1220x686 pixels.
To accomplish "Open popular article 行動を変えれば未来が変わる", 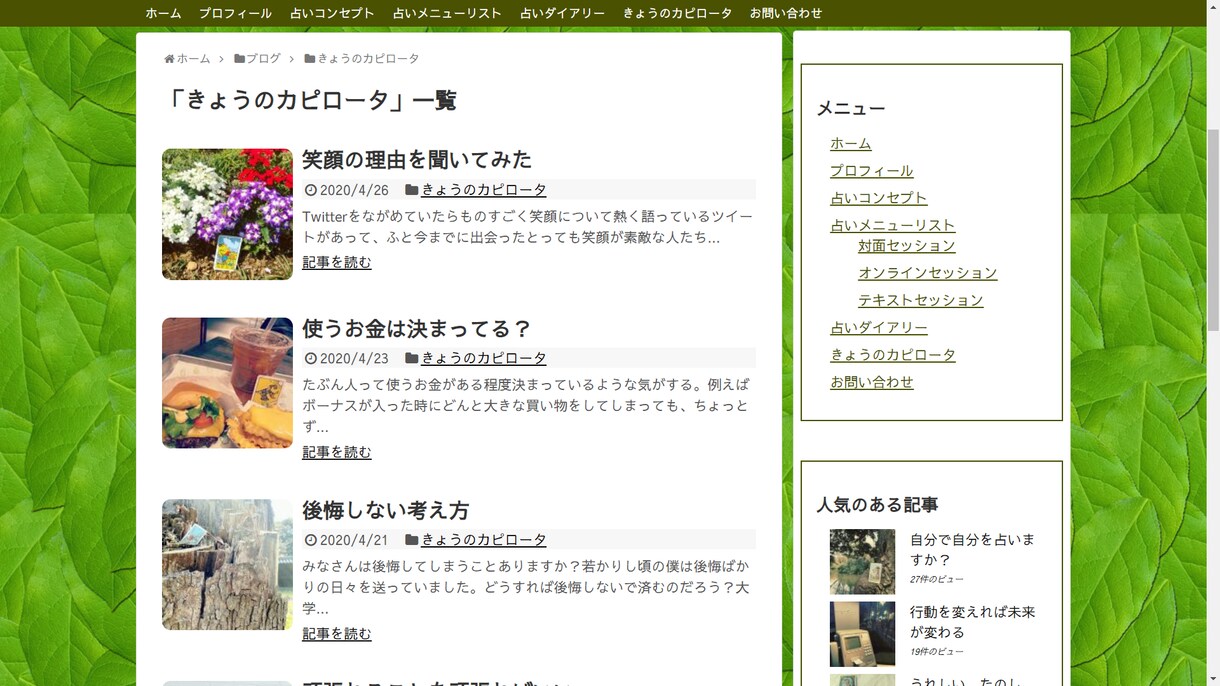I will point(972,622).
